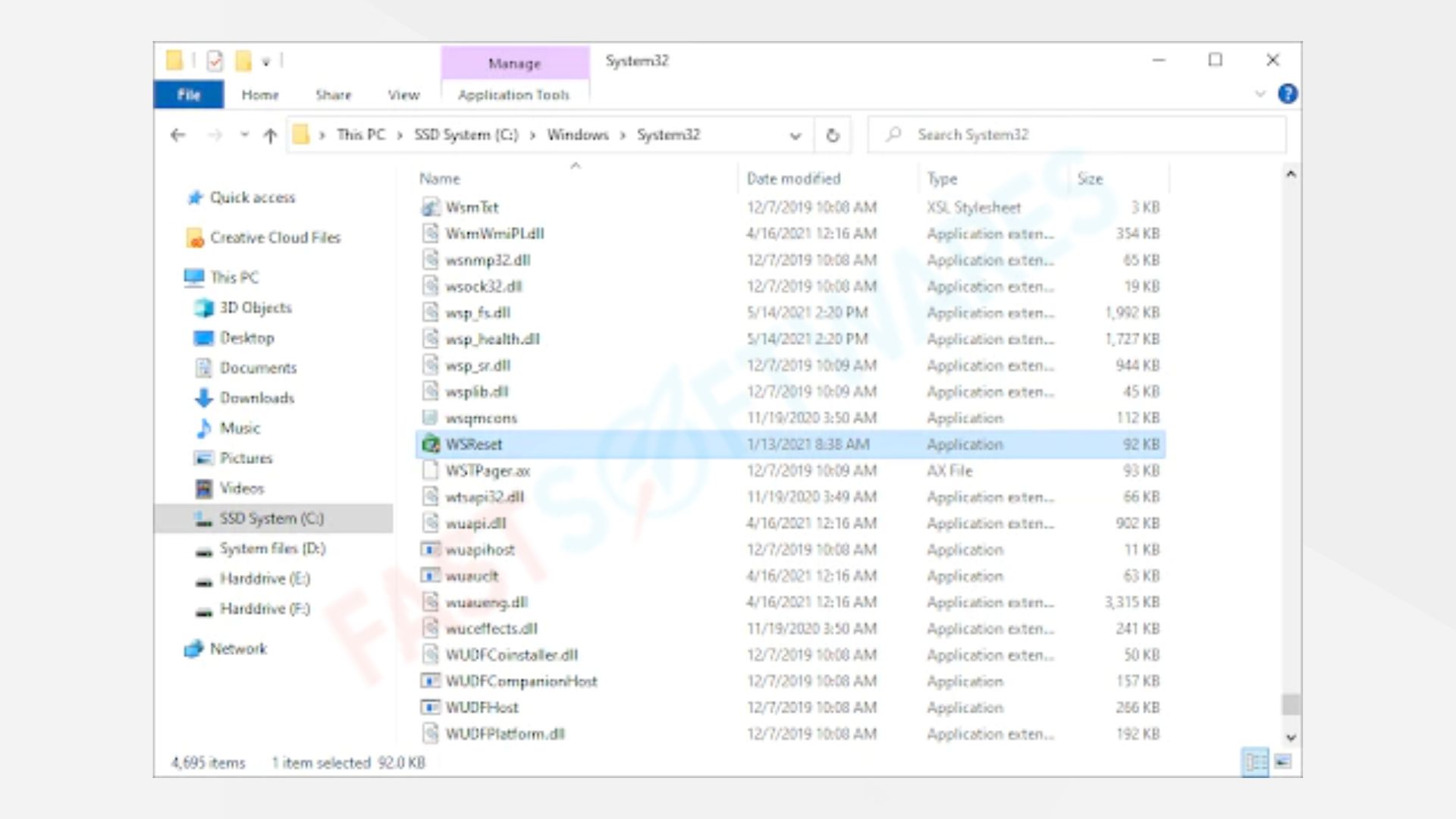Open the 3D Objects folder
1456x819 pixels.
pyautogui.click(x=244, y=308)
